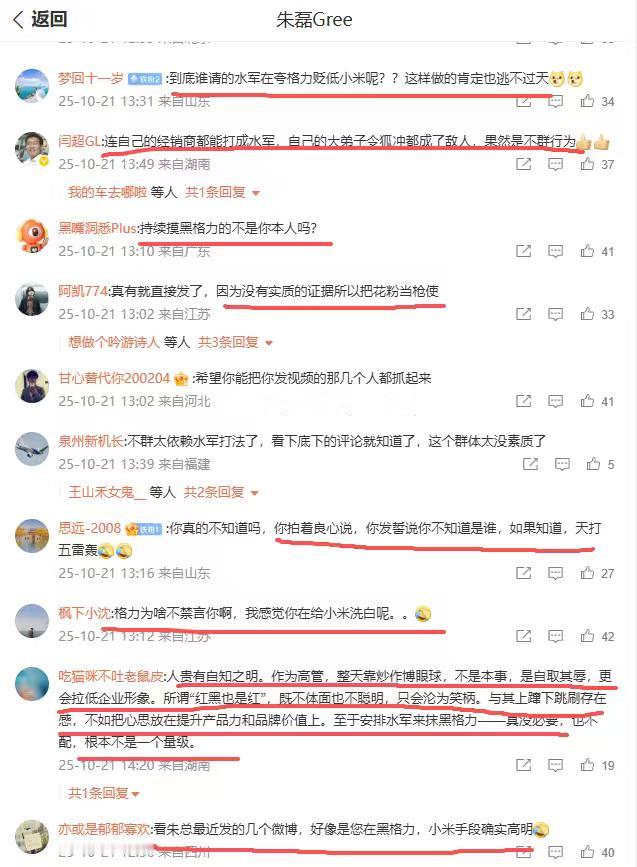View avatar of 闫超GL
The height and width of the screenshot is (867, 637).
32,149
